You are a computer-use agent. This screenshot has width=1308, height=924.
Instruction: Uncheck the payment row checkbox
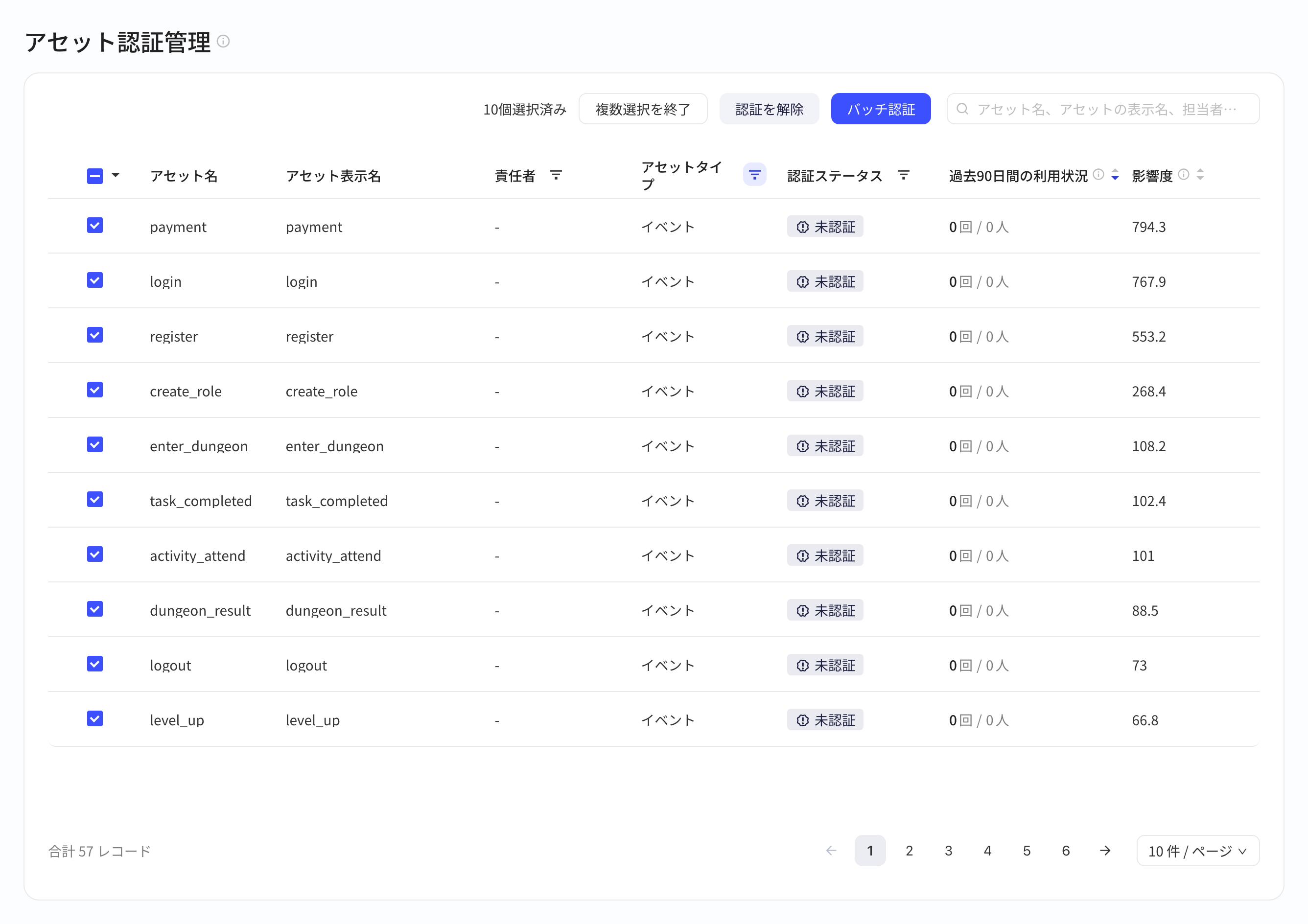coord(95,226)
